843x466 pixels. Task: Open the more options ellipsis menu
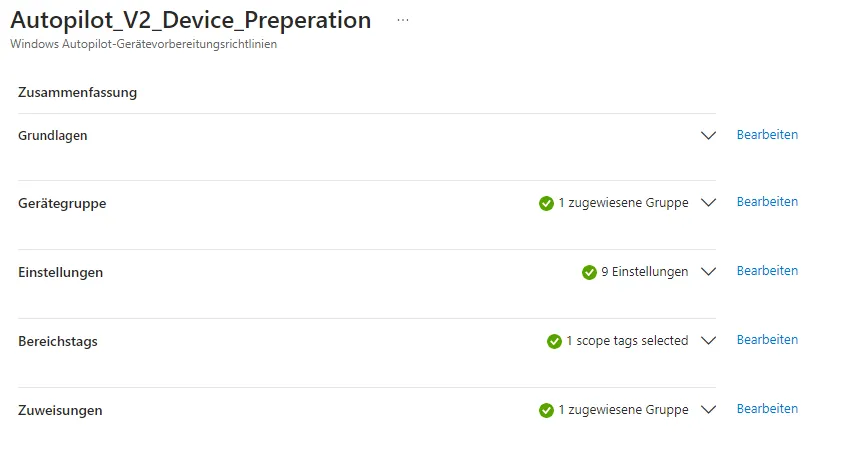pos(403,20)
